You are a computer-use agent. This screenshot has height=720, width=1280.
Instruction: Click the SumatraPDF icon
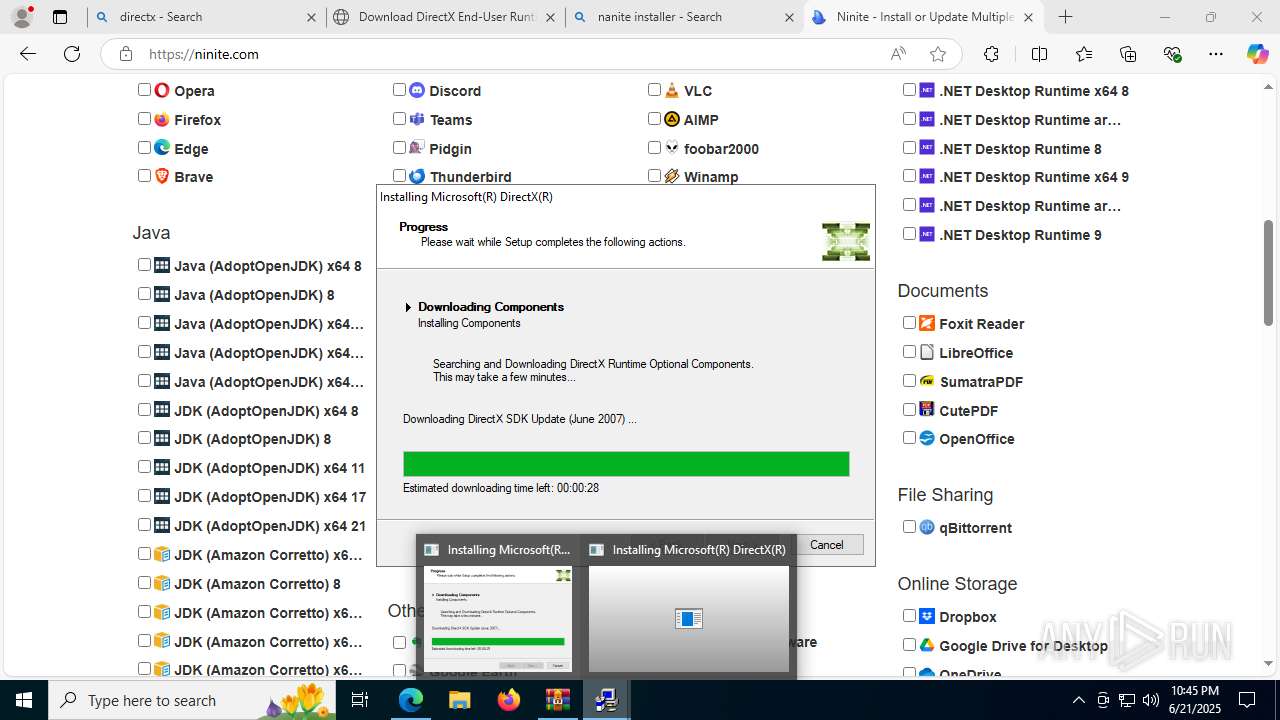click(927, 381)
